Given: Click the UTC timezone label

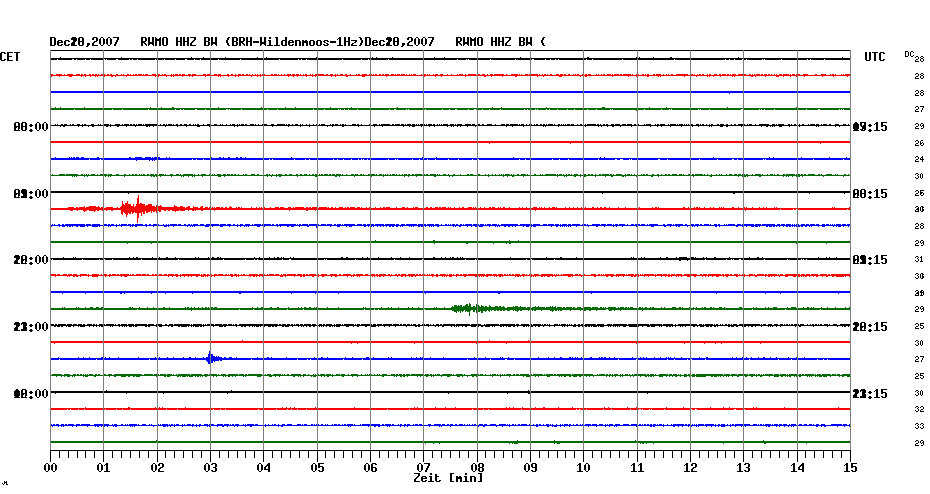Looking at the screenshot, I should click(x=874, y=57).
